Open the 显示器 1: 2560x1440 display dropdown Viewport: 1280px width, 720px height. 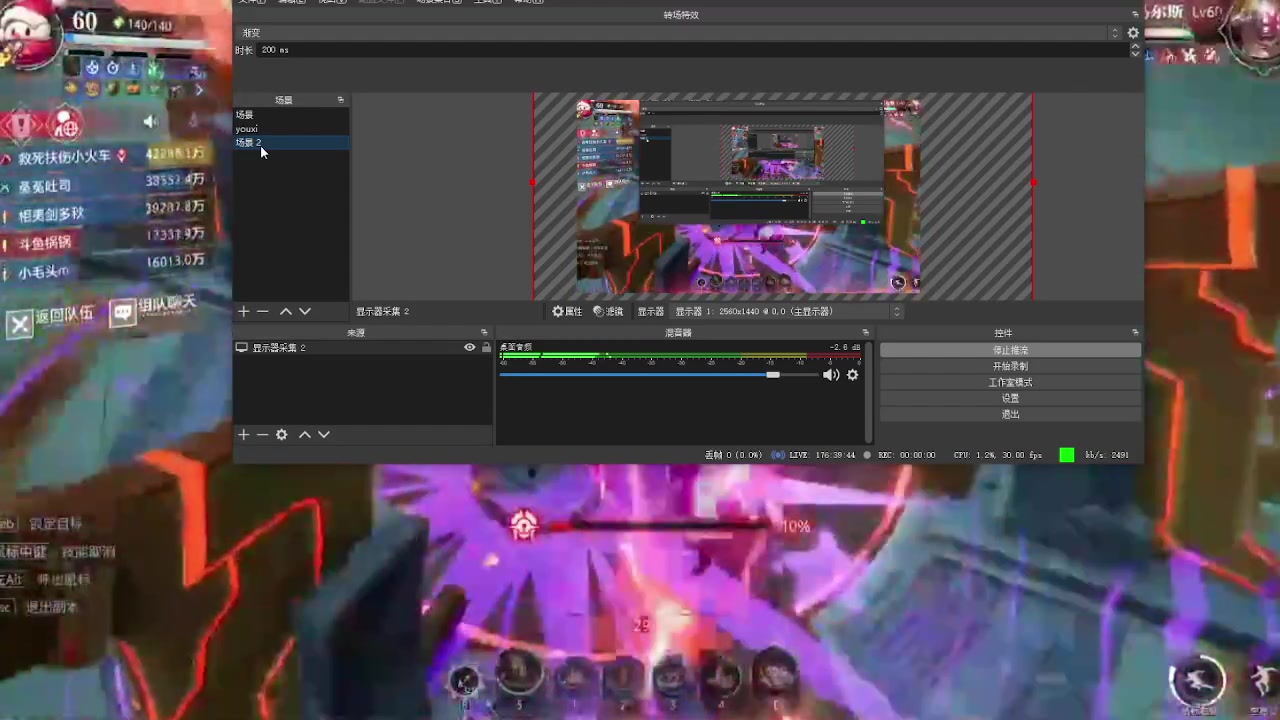click(x=788, y=311)
